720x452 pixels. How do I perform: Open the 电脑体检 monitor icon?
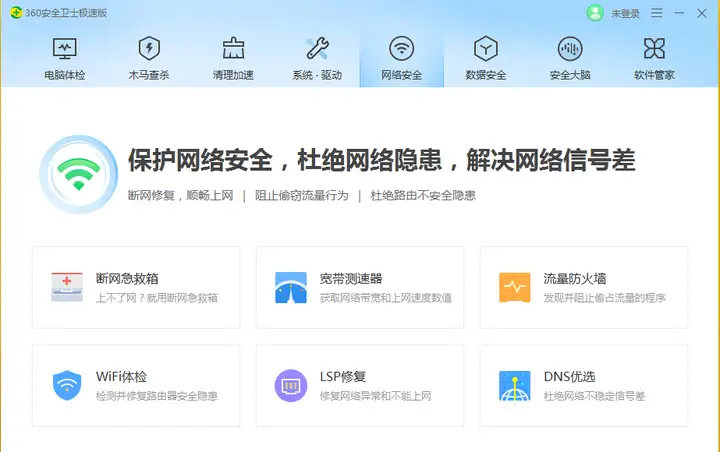coord(65,48)
